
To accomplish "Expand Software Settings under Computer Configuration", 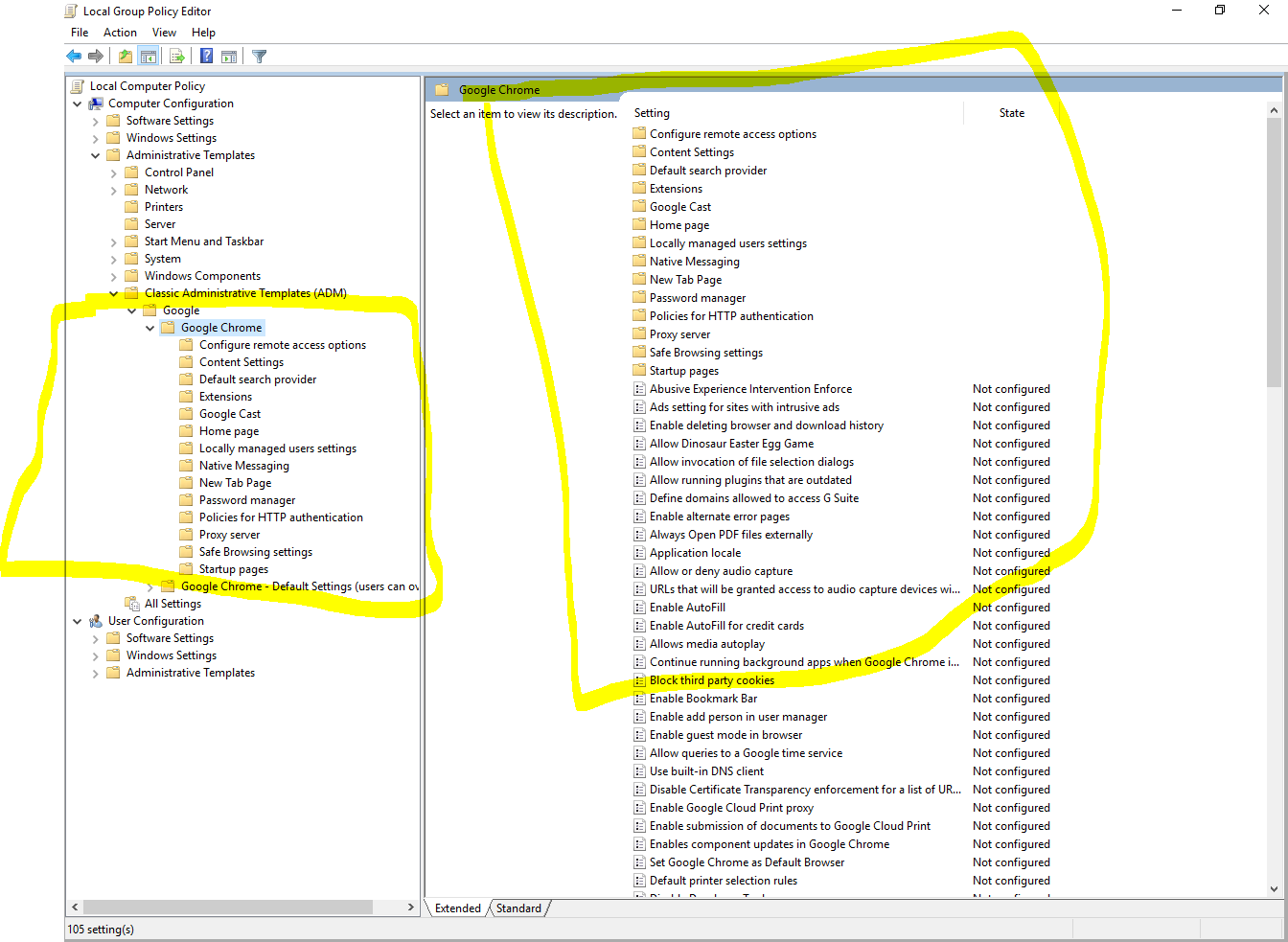I will (96, 121).
